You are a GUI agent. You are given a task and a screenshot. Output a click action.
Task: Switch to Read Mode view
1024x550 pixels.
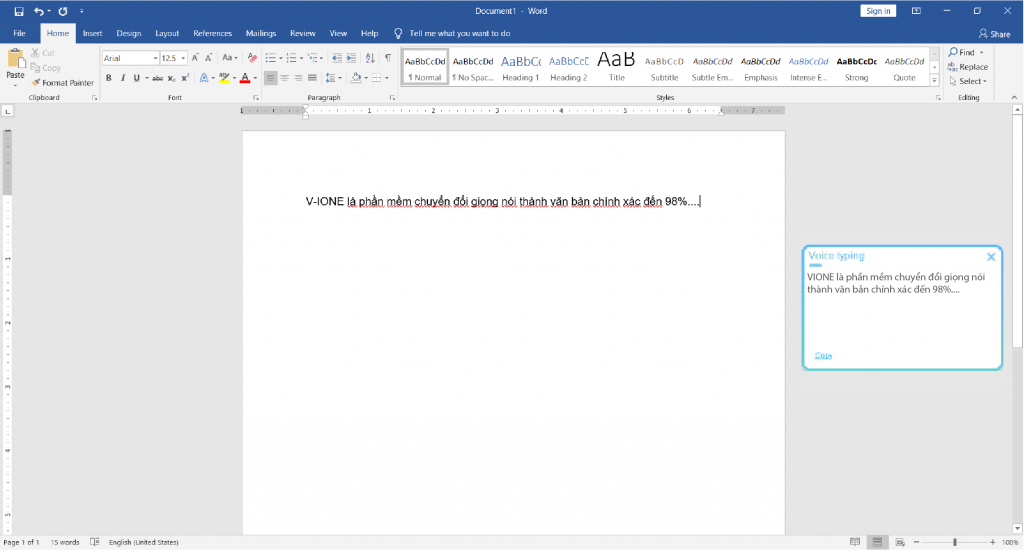854,542
